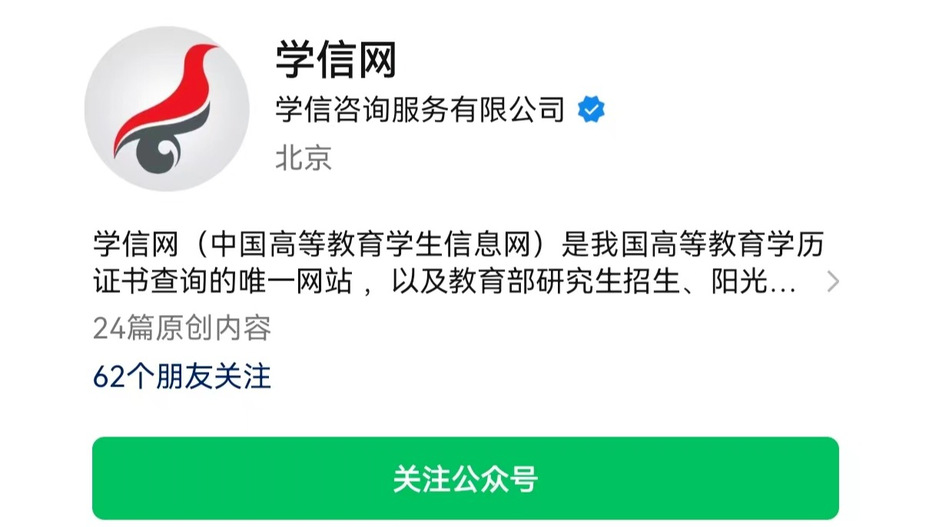Check the verification badge beside the company name
The height and width of the screenshot is (527, 939).
(x=591, y=110)
